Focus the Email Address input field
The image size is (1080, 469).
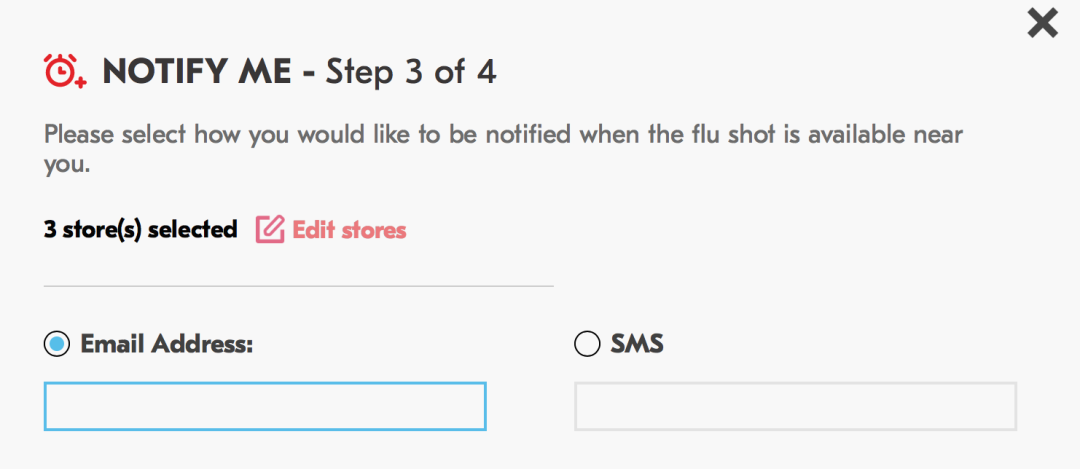(x=265, y=406)
